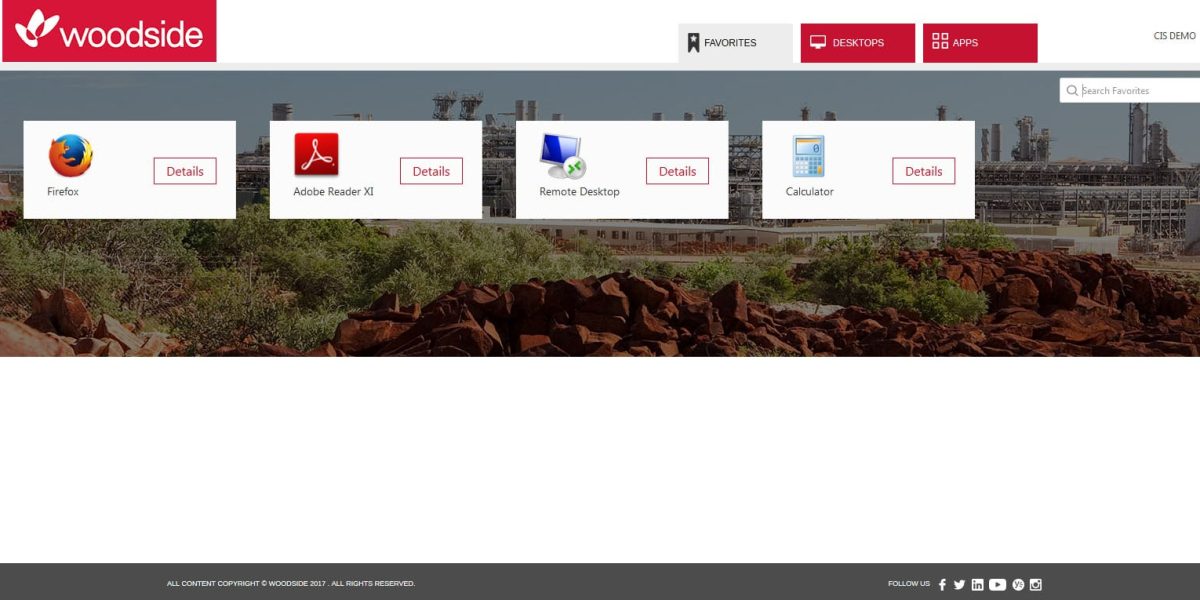The height and width of the screenshot is (600, 1200).
Task: Open the Instagram icon
Action: (x=1034, y=584)
